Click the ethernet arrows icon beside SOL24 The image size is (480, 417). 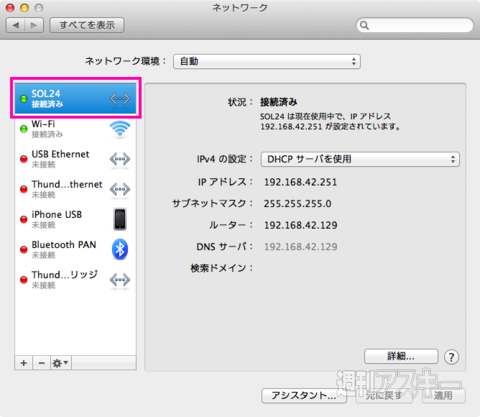[120, 99]
